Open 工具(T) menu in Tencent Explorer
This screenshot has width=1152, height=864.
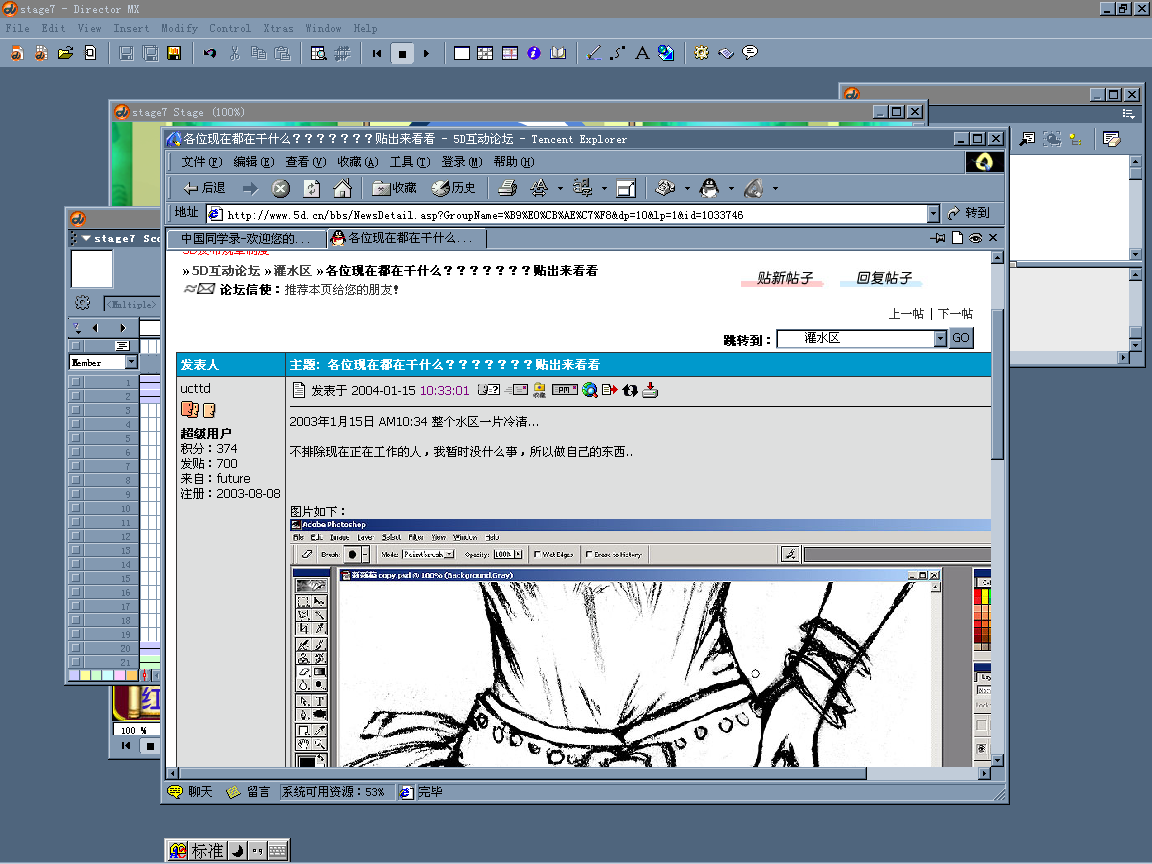pyautogui.click(x=410, y=162)
